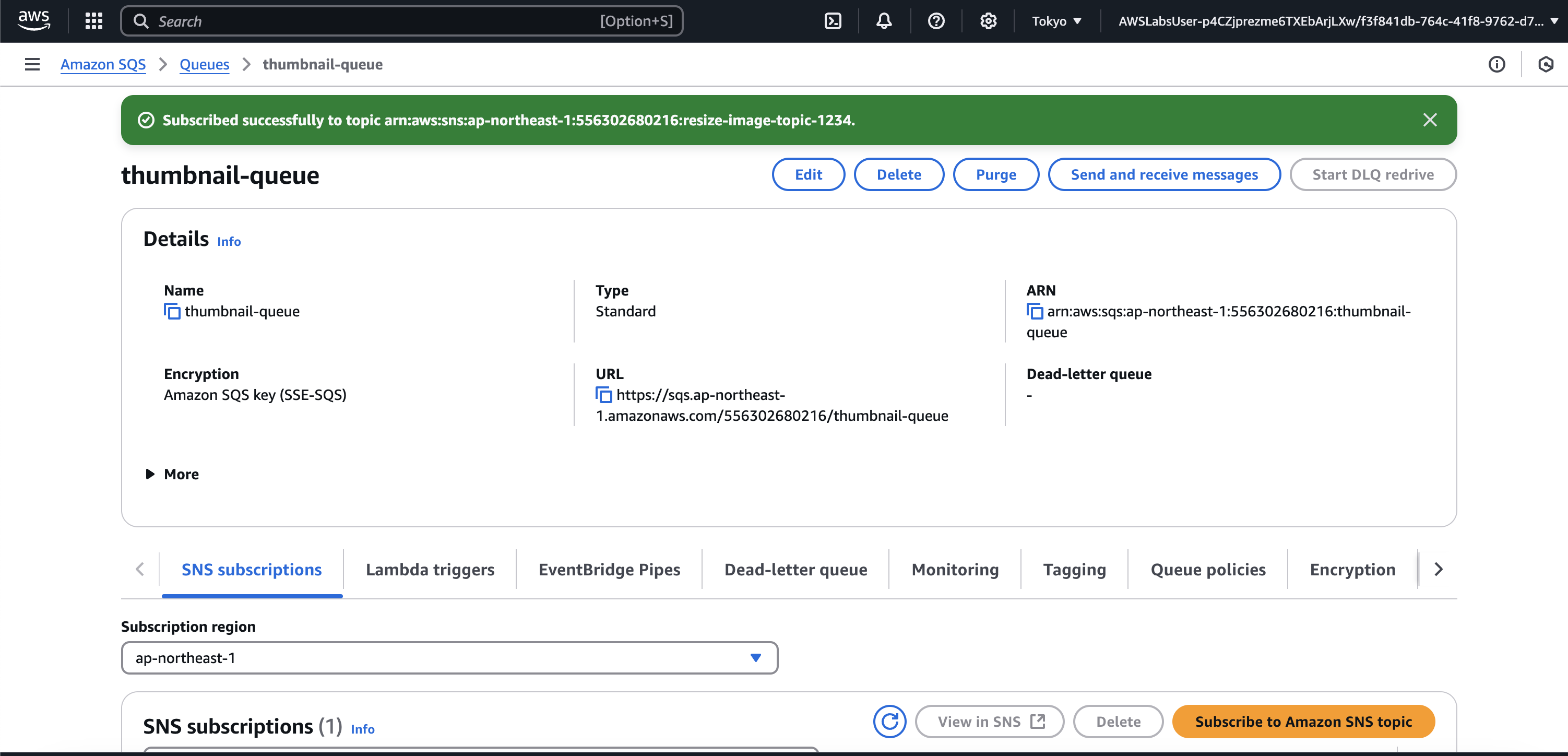Open the AWS console home logo
This screenshot has width=1568, height=756.
point(33,21)
